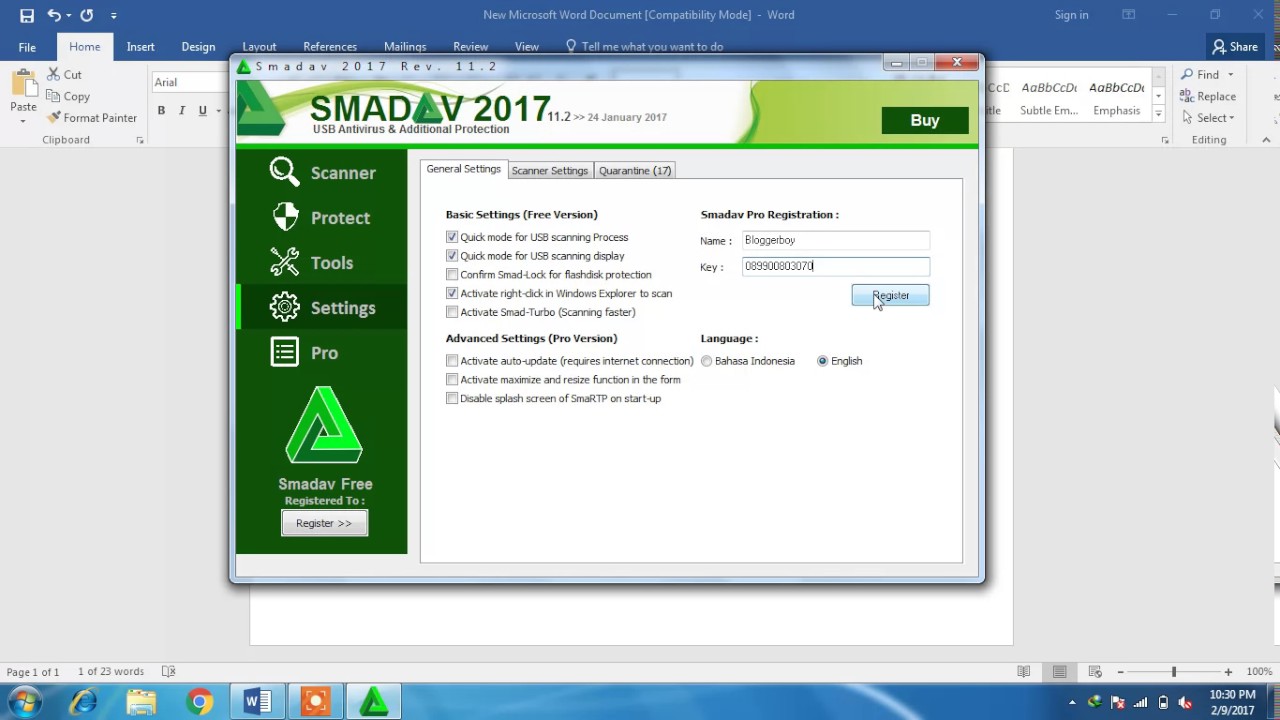
Task: Switch to the Quarantine tab
Action: pyautogui.click(x=635, y=170)
